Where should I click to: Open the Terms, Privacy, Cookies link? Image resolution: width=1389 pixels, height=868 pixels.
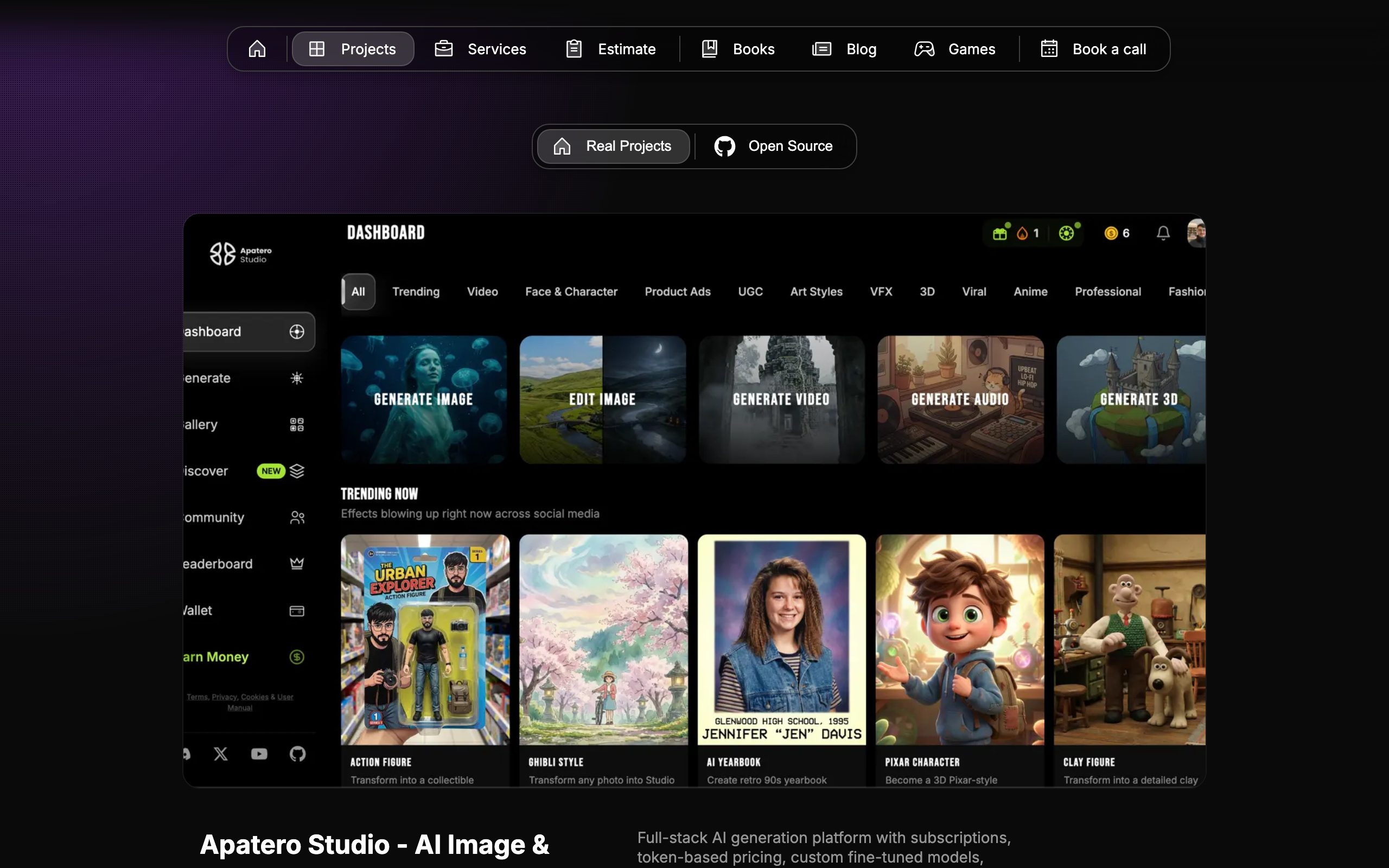pos(240,702)
